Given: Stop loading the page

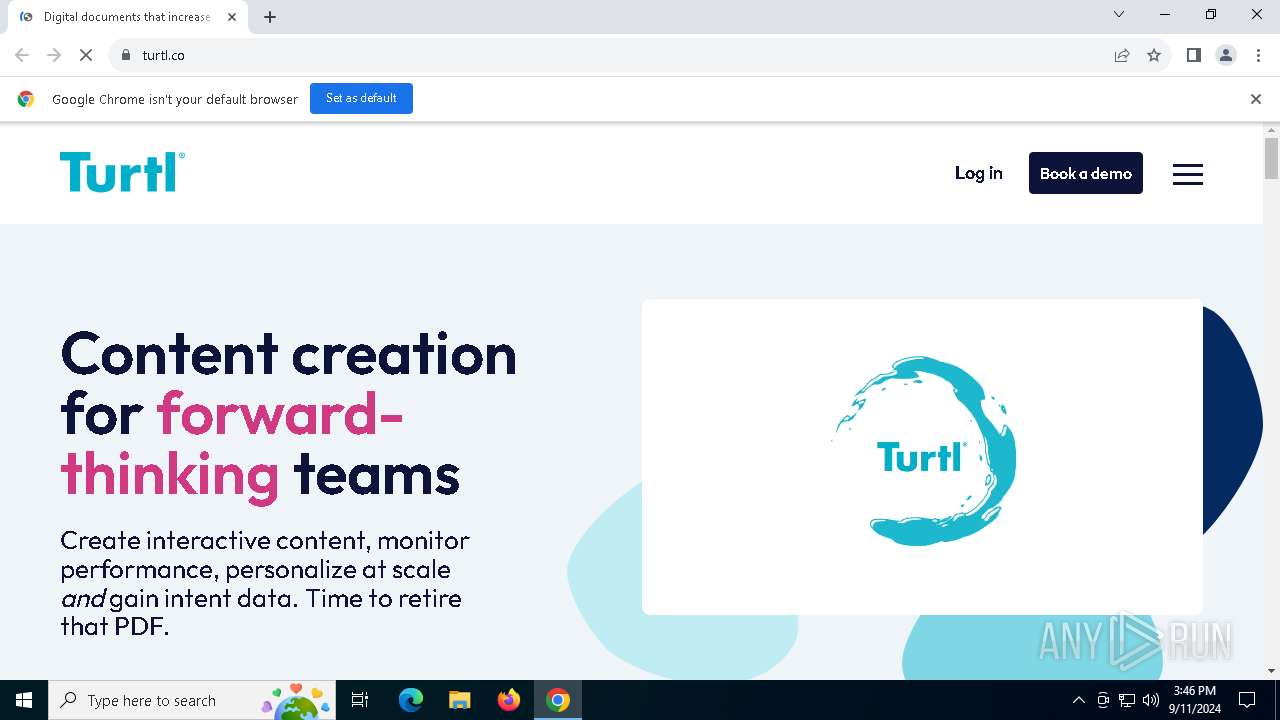Looking at the screenshot, I should [x=86, y=55].
